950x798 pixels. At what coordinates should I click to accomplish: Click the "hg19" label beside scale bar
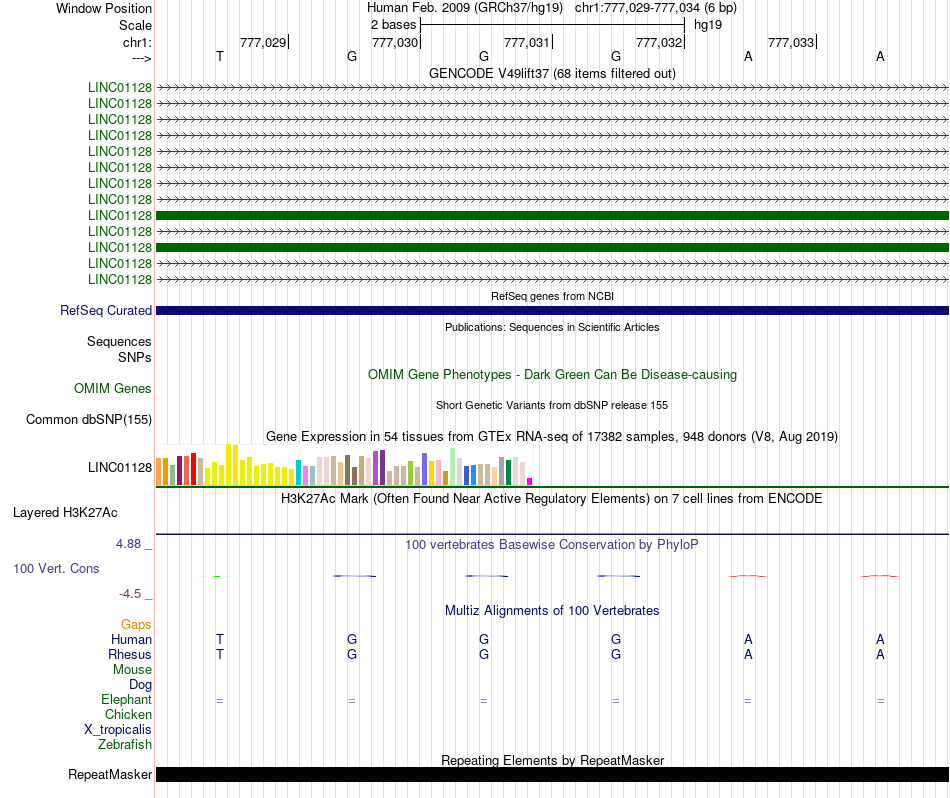[708, 25]
